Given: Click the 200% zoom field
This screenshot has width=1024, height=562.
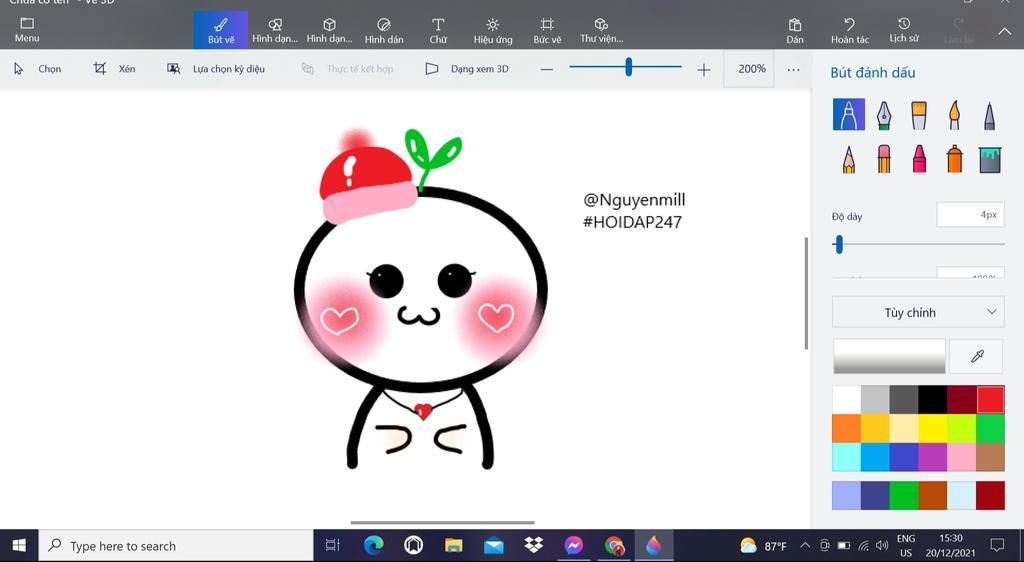Looking at the screenshot, I should [749, 69].
